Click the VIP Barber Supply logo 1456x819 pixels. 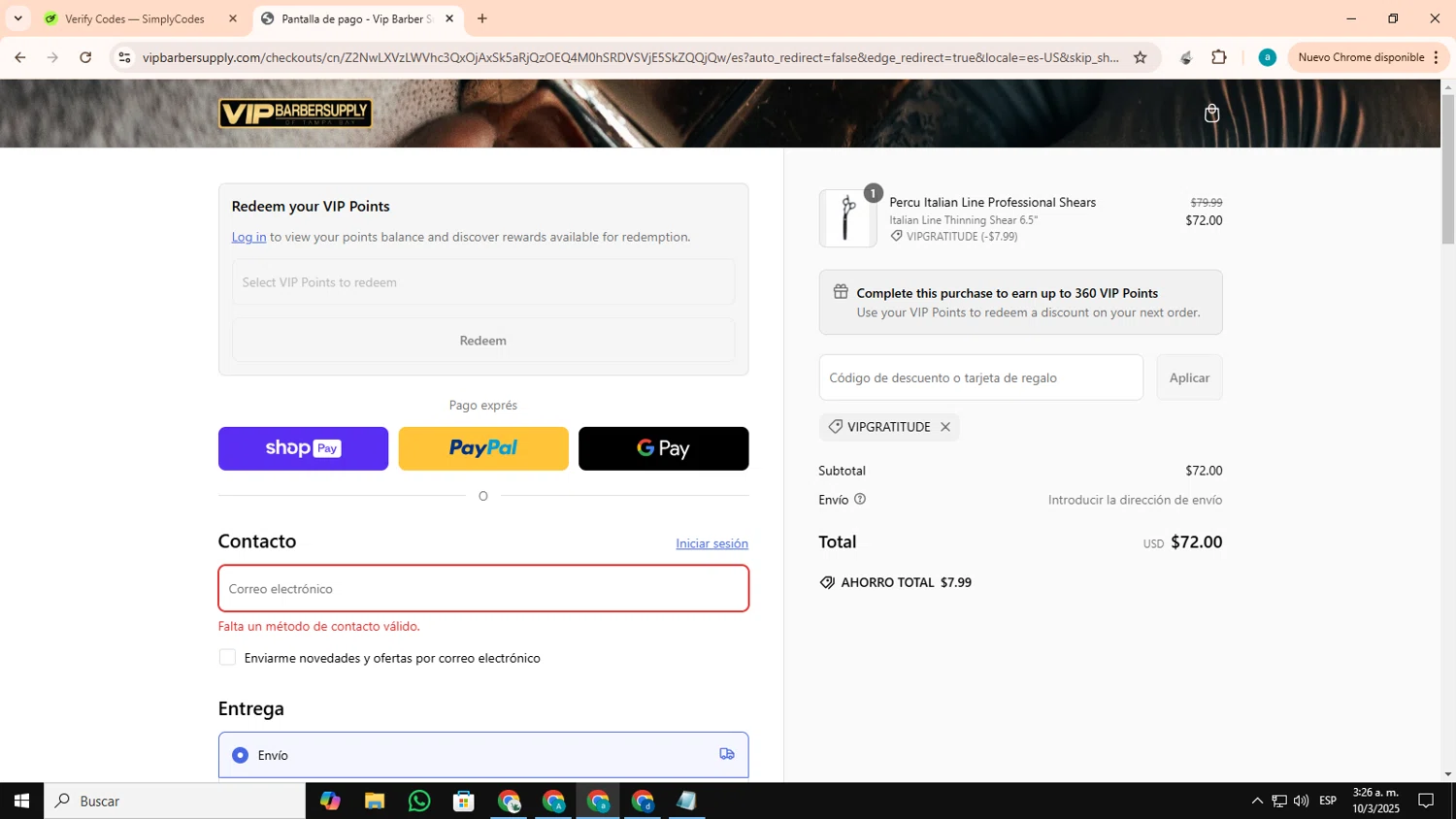click(x=295, y=114)
